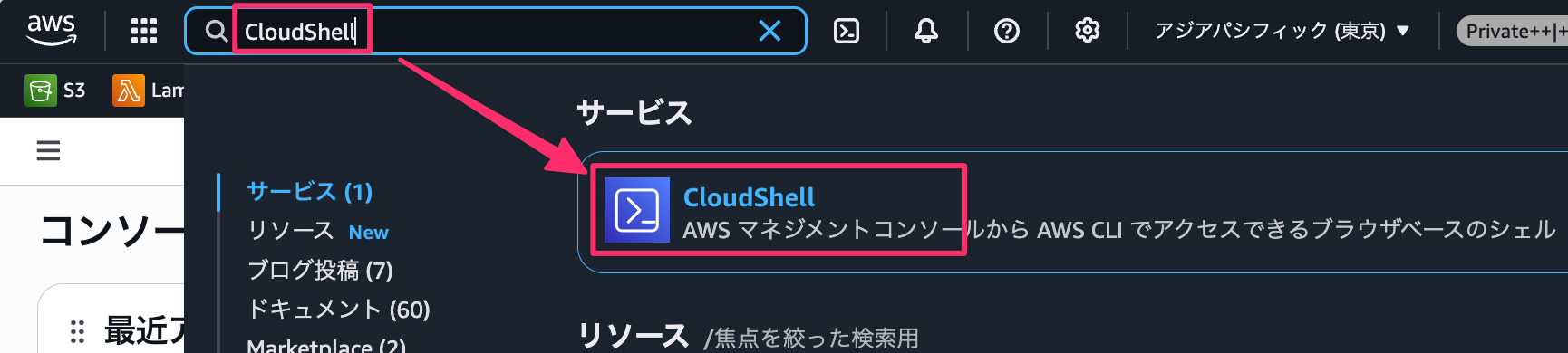
Task: Click the magnifier search icon
Action: tap(216, 32)
